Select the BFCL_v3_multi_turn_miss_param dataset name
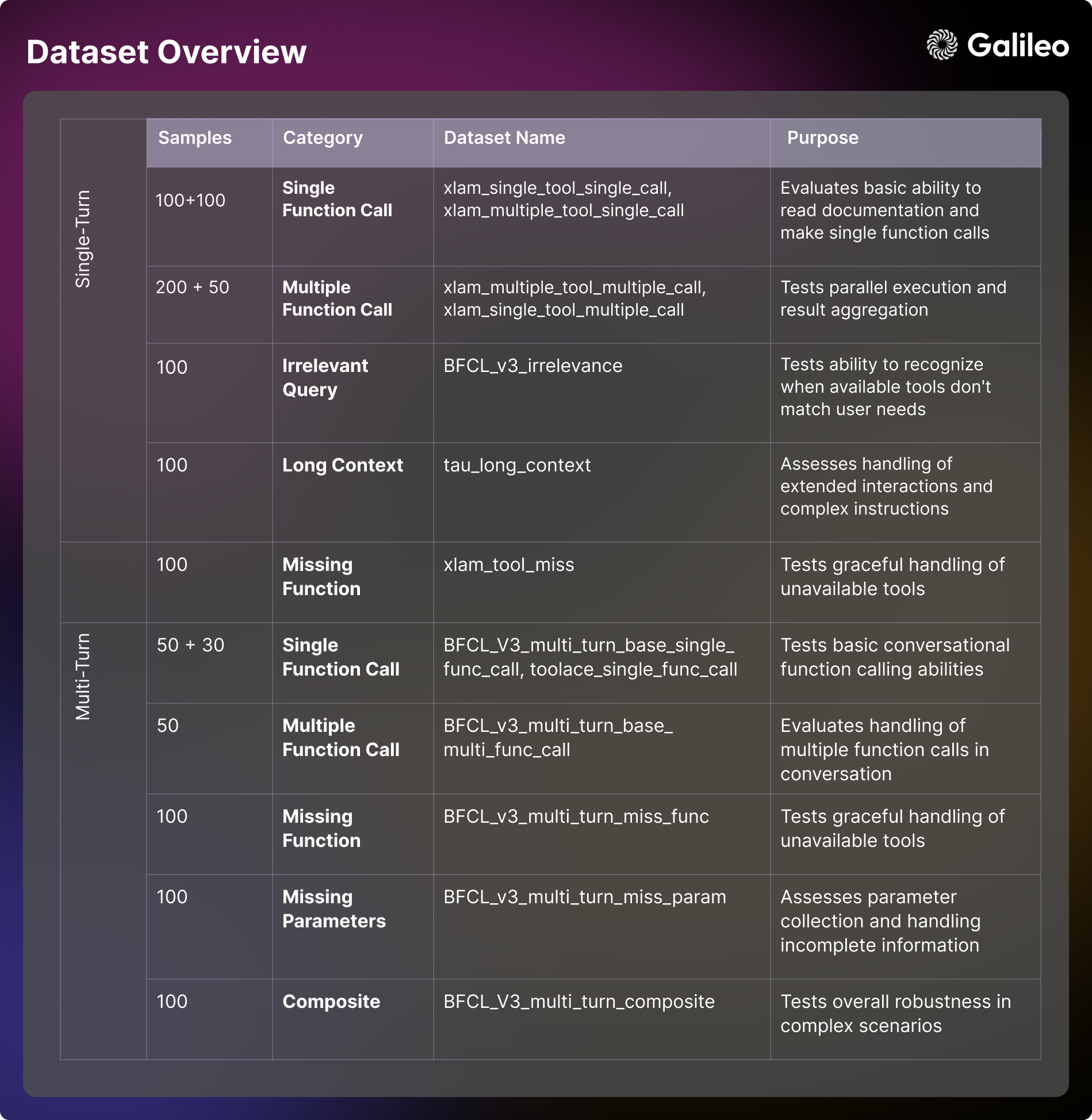1092x1120 pixels. pyautogui.click(x=584, y=897)
